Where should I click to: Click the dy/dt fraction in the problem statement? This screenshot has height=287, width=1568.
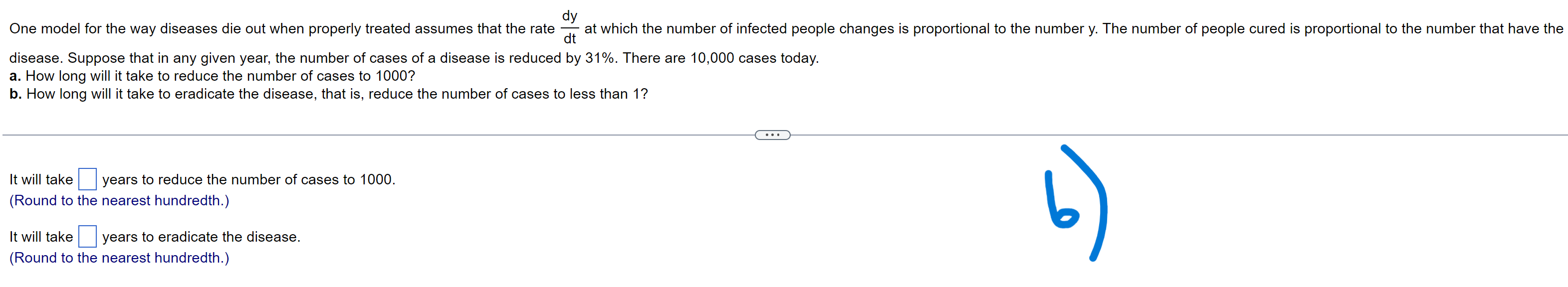pos(571,27)
